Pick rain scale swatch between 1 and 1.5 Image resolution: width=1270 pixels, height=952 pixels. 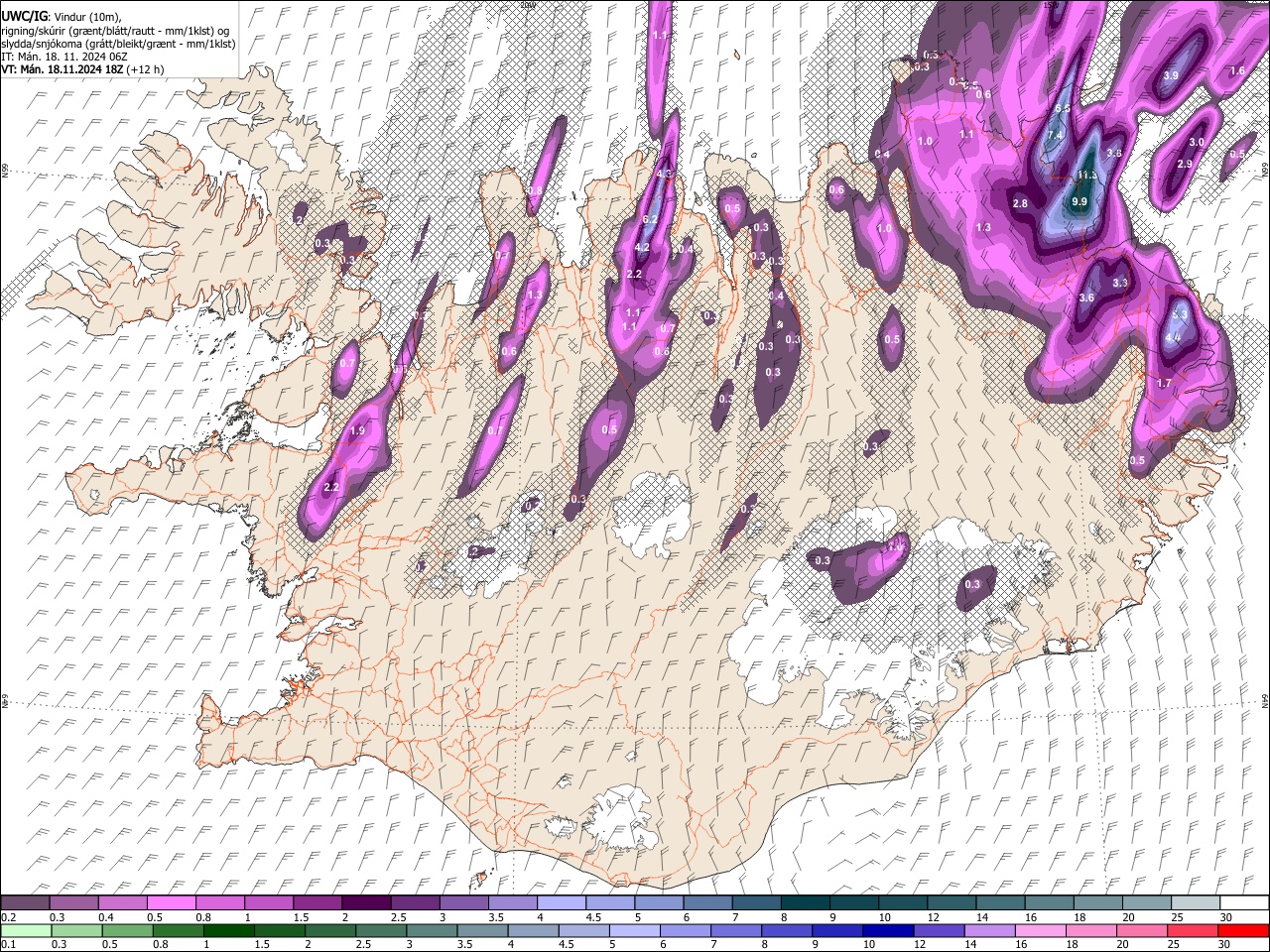pos(228,930)
